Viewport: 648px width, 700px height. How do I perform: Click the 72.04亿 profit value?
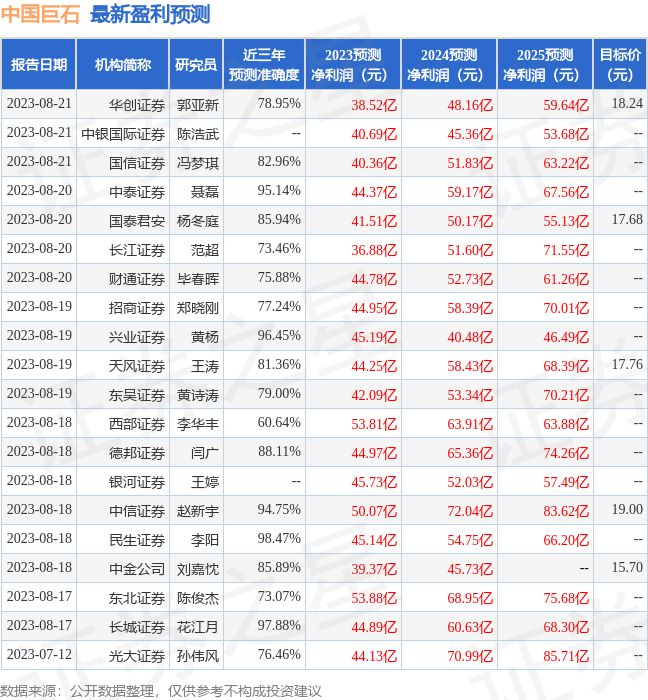(470, 511)
